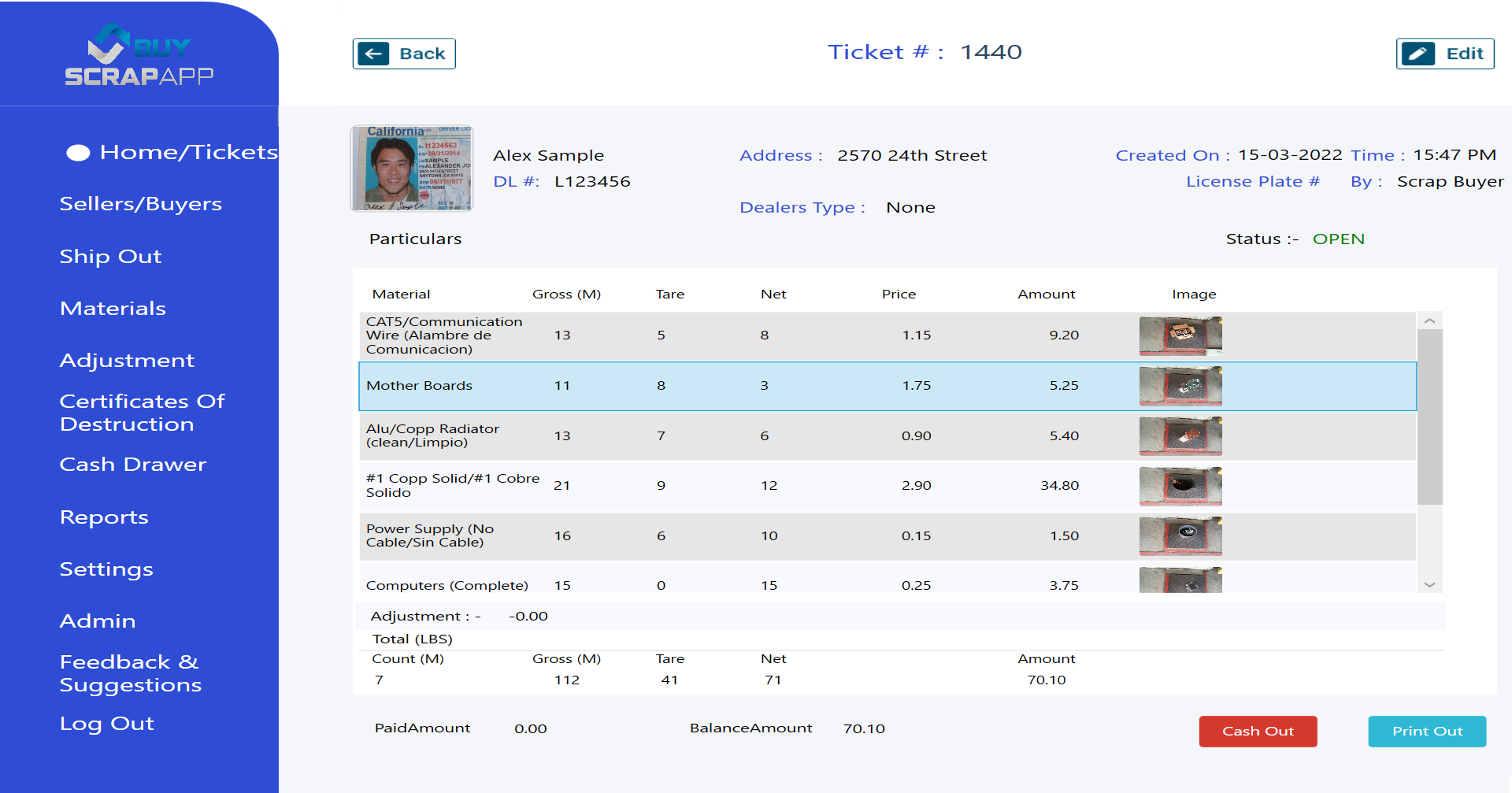Navigate to Reports in the sidebar
This screenshot has height=793, width=1512.
(x=104, y=517)
